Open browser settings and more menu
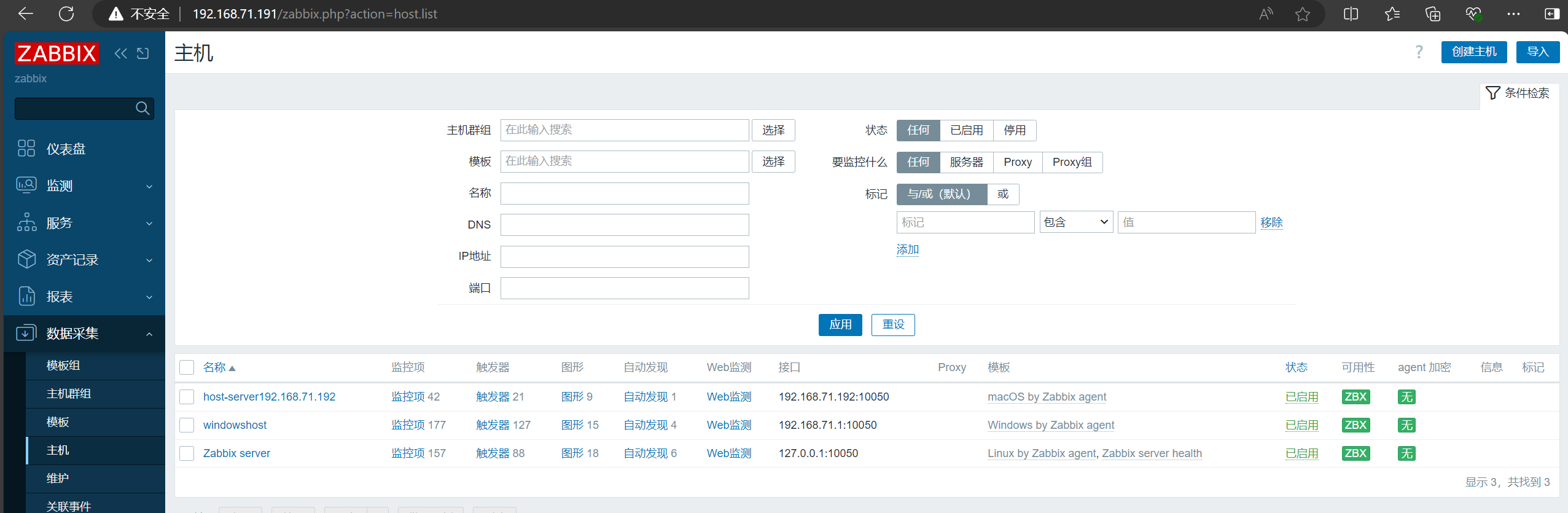Screen dimensions: 1568x513 (x=1513, y=14)
